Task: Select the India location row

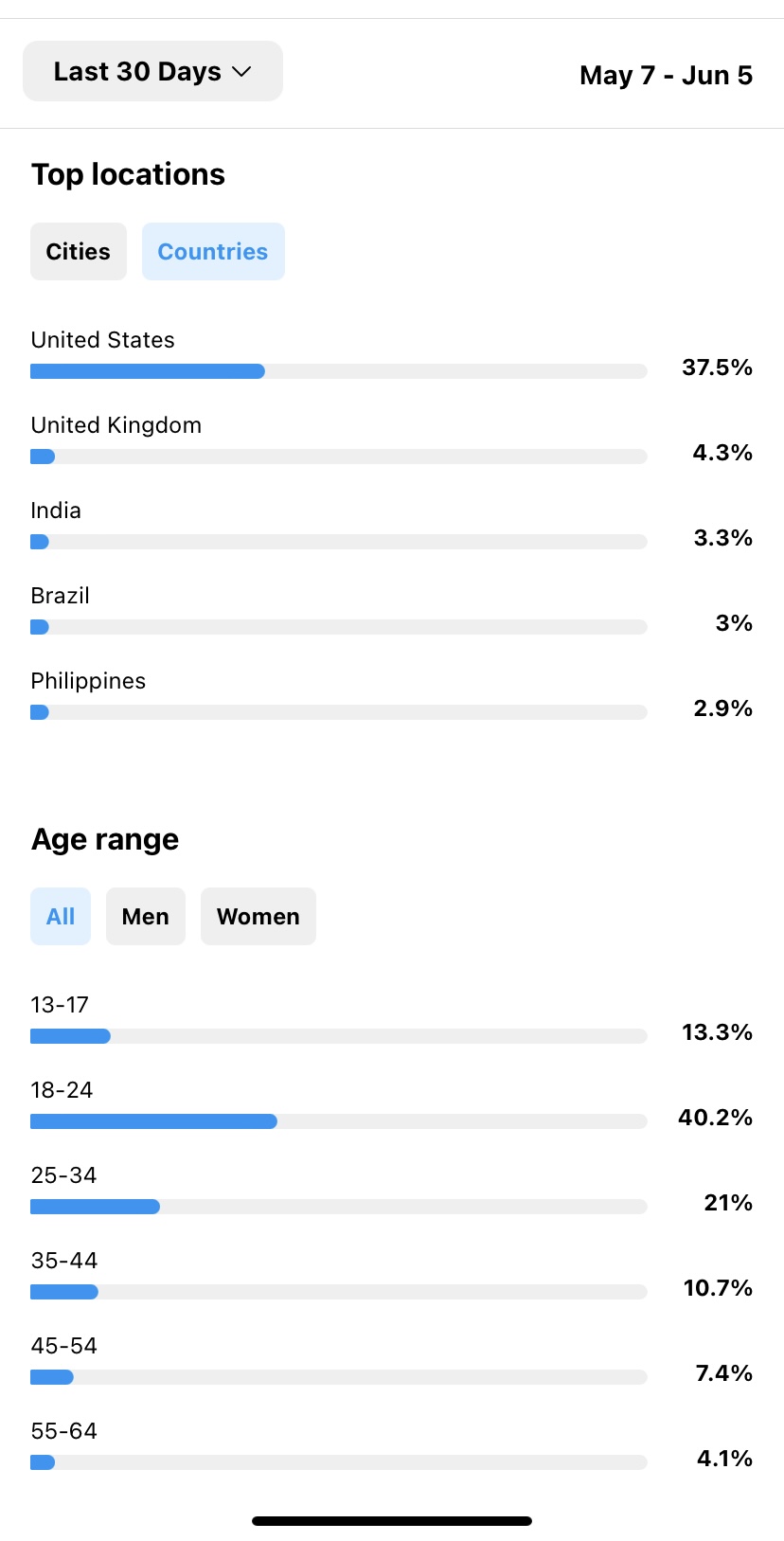Action: (x=392, y=526)
